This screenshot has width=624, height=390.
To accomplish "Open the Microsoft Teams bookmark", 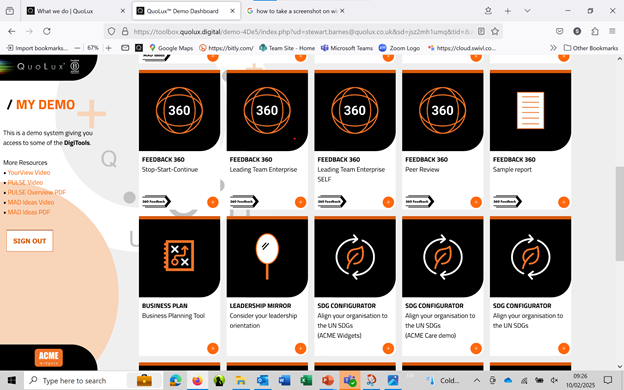I will [x=347, y=48].
